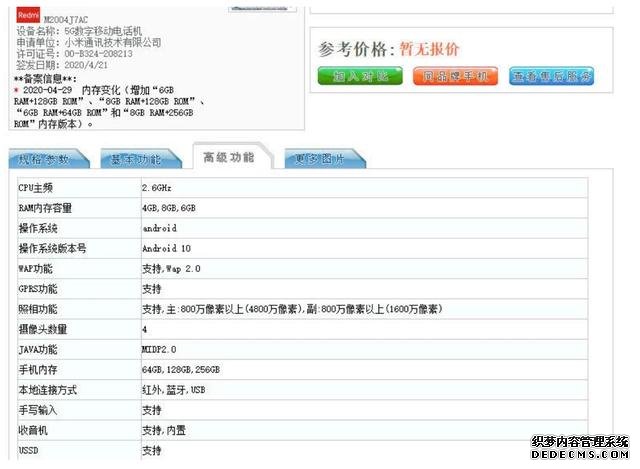Screen dimensions: 640x469
Task: Click the value 4 in 摄像头数量 row
Action: [144, 329]
